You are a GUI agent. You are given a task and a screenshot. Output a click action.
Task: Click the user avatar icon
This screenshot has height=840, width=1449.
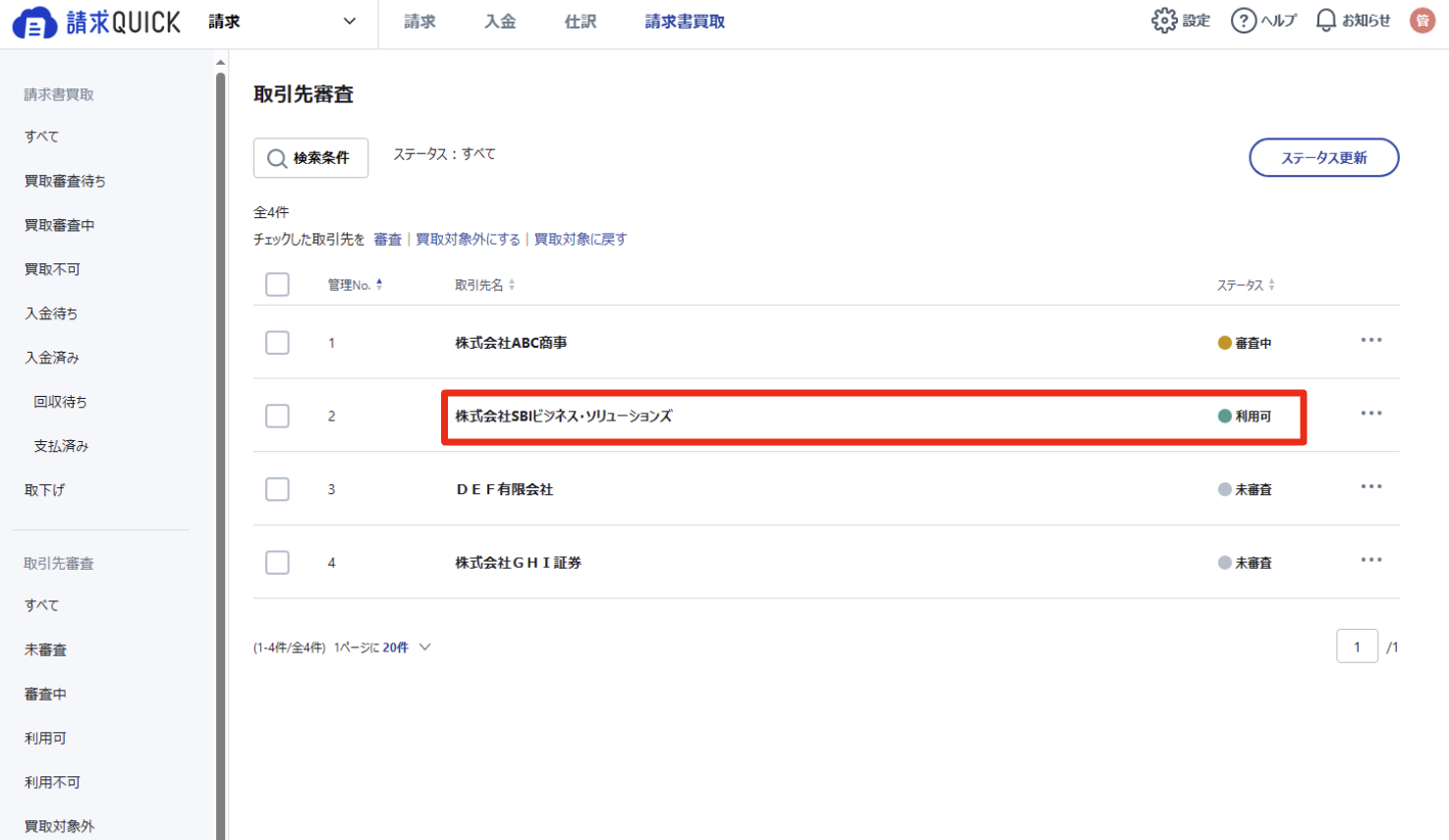coord(1422,21)
